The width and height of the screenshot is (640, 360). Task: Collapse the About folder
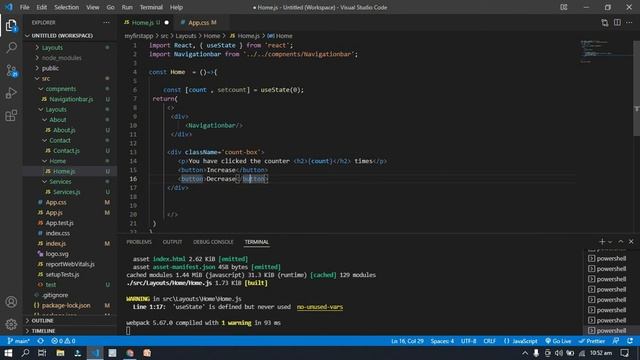pyautogui.click(x=58, y=120)
